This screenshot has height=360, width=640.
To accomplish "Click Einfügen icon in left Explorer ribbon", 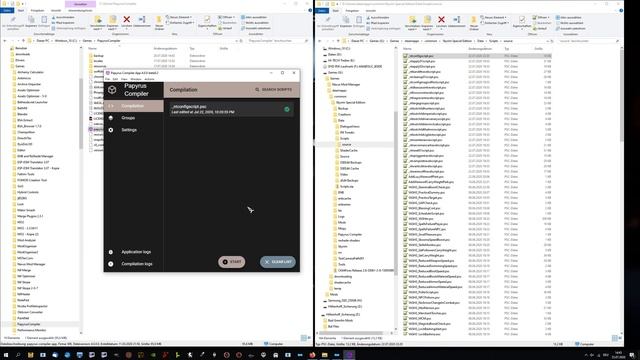I will 44,20.
